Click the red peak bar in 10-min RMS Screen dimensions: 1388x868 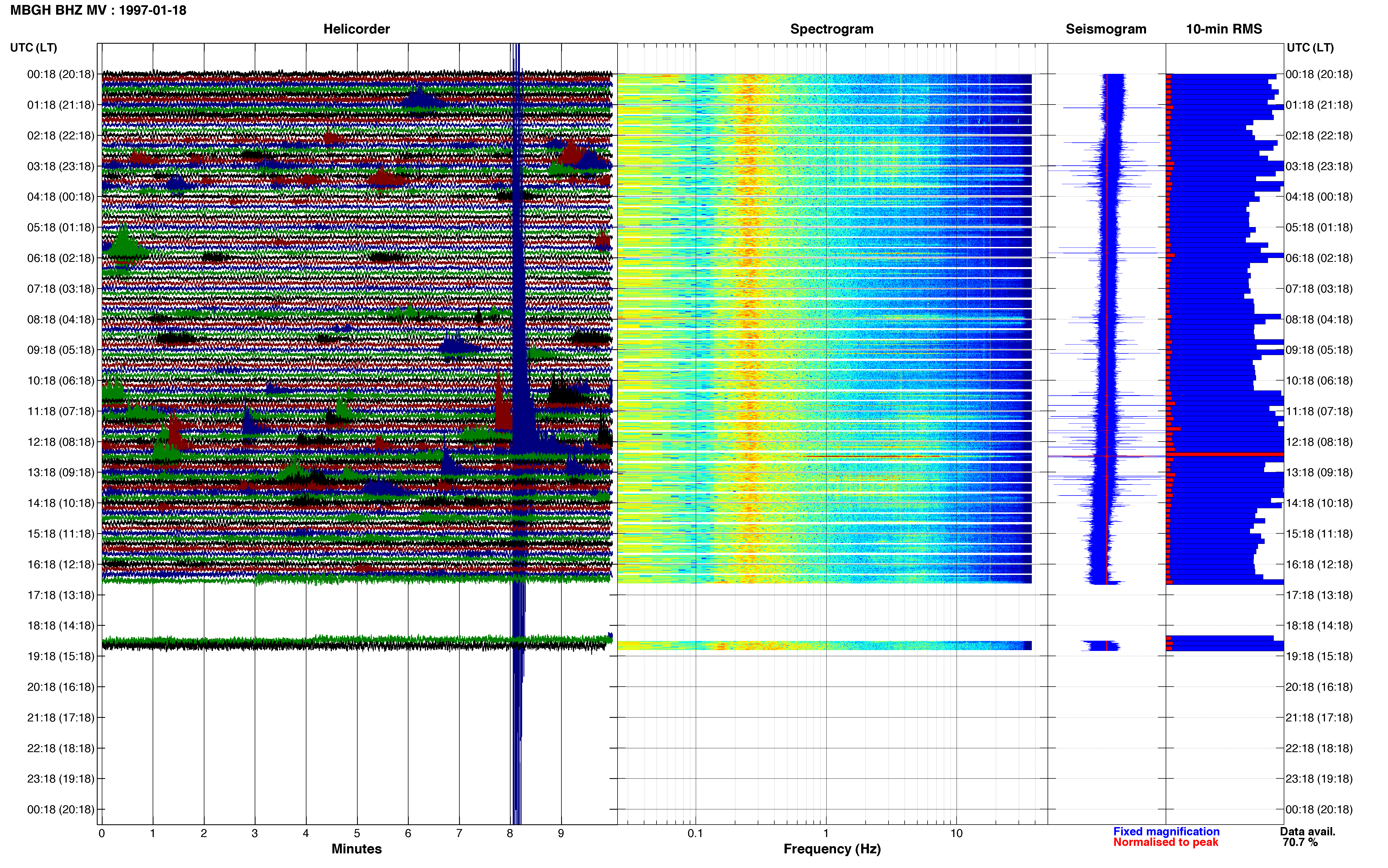(x=1224, y=454)
